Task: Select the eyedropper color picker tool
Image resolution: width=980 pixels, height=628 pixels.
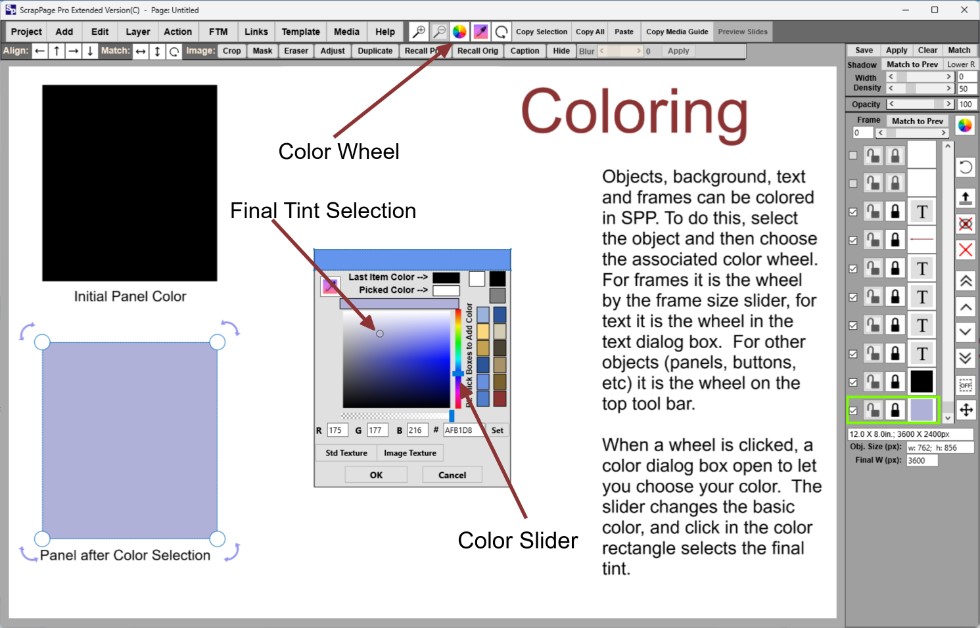Action: (x=480, y=32)
